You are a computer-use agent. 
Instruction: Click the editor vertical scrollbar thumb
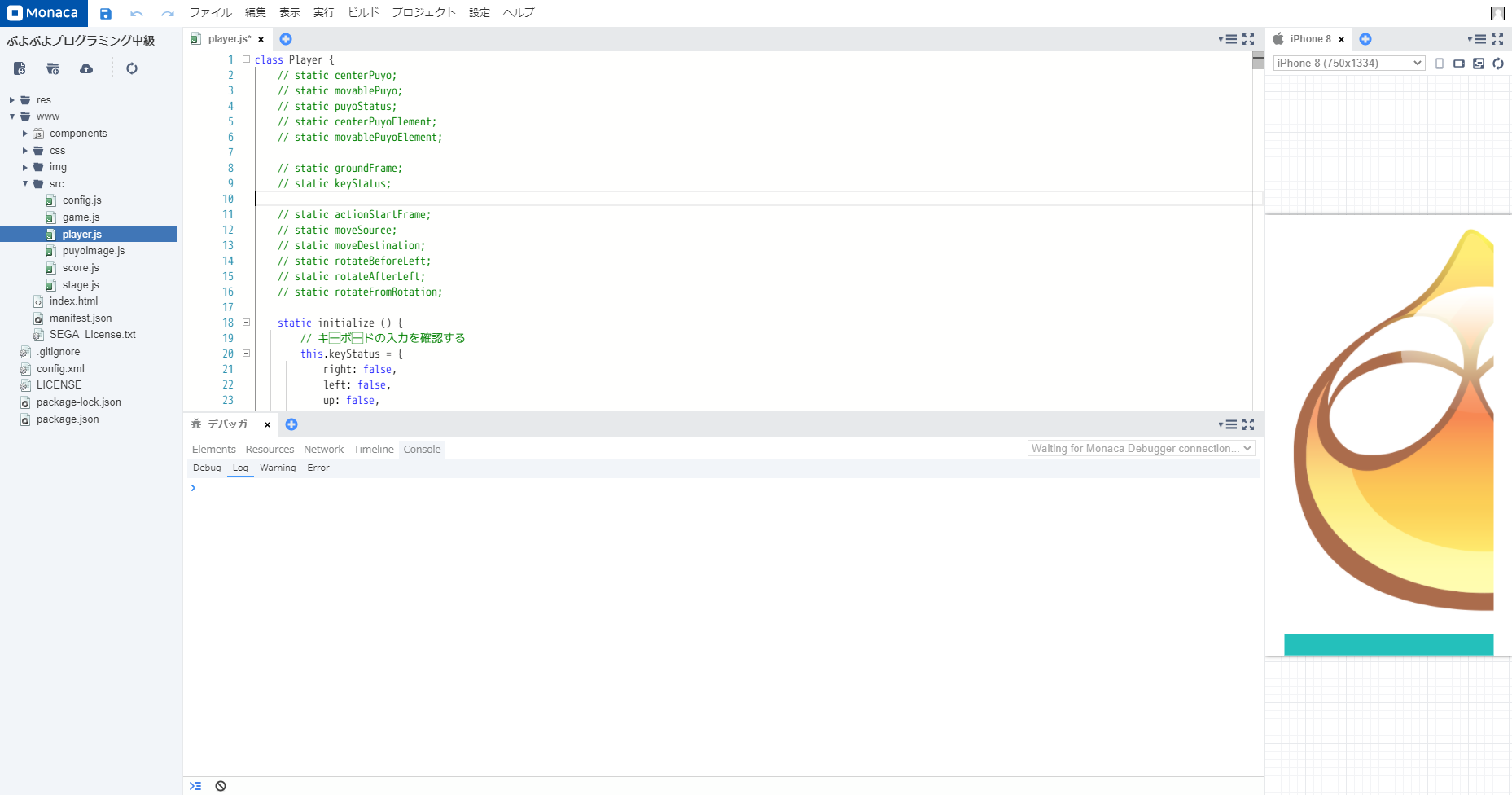(1257, 62)
